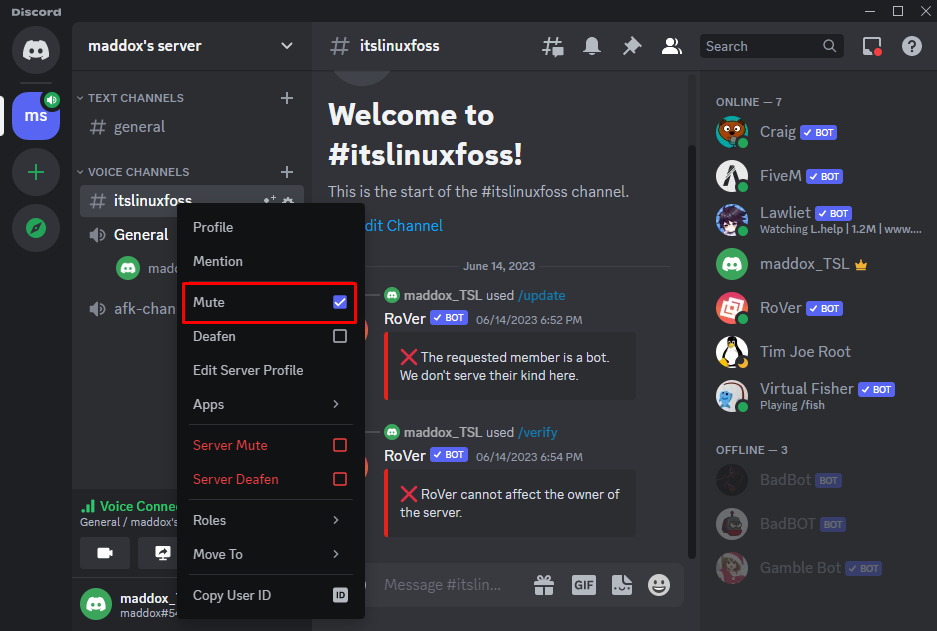The width and height of the screenshot is (937, 631).
Task: Add a server with plus icon
Action: tap(36, 173)
